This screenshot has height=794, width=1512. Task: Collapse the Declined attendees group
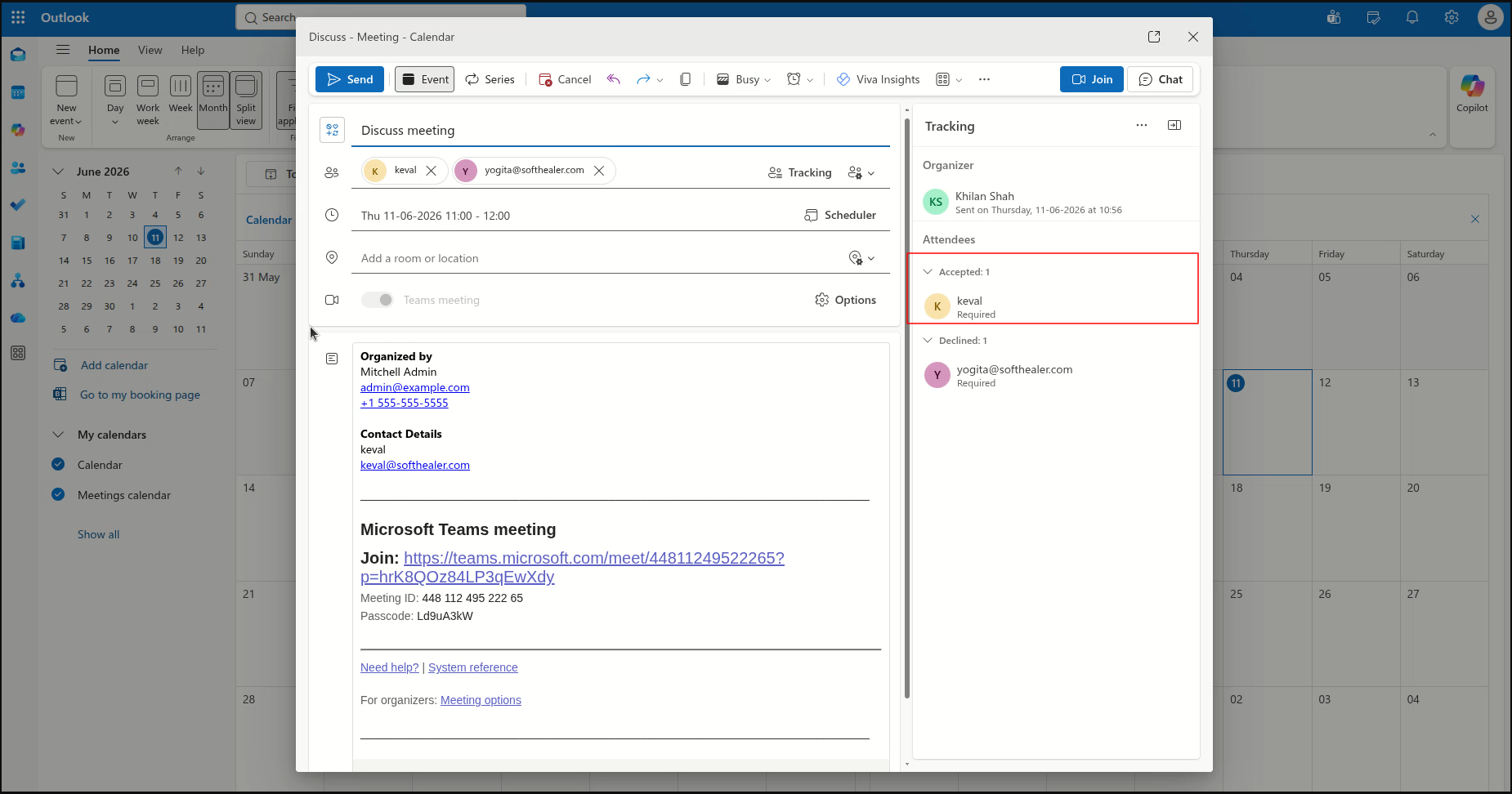click(x=928, y=340)
